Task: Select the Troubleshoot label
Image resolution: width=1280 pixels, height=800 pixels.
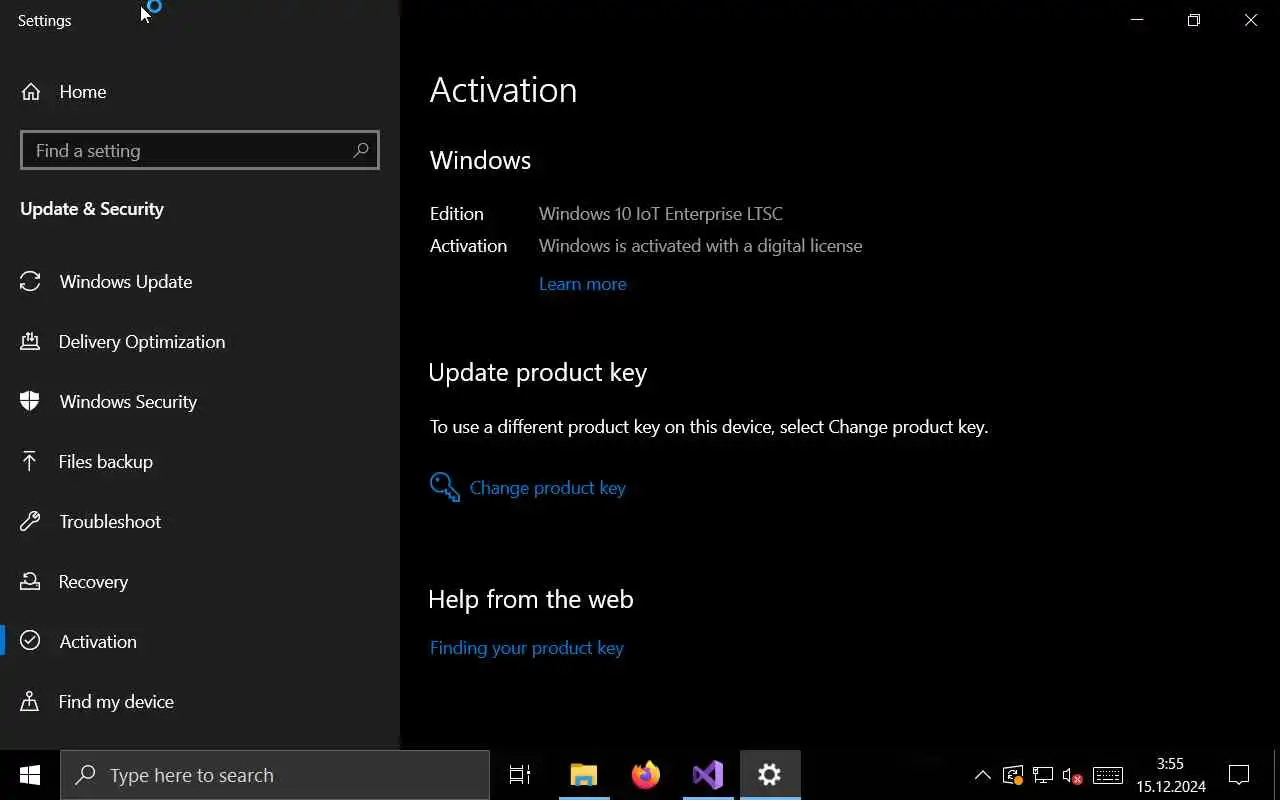Action: (x=110, y=522)
